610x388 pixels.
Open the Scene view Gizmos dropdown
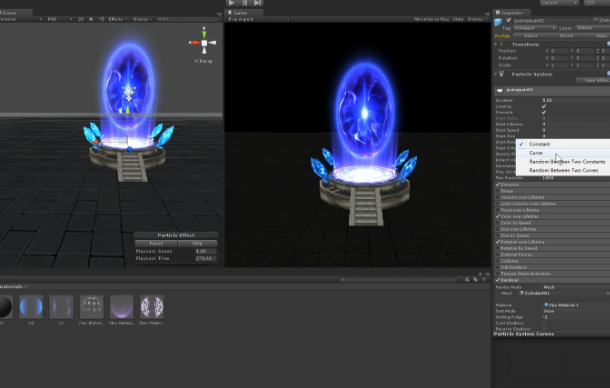coord(142,19)
